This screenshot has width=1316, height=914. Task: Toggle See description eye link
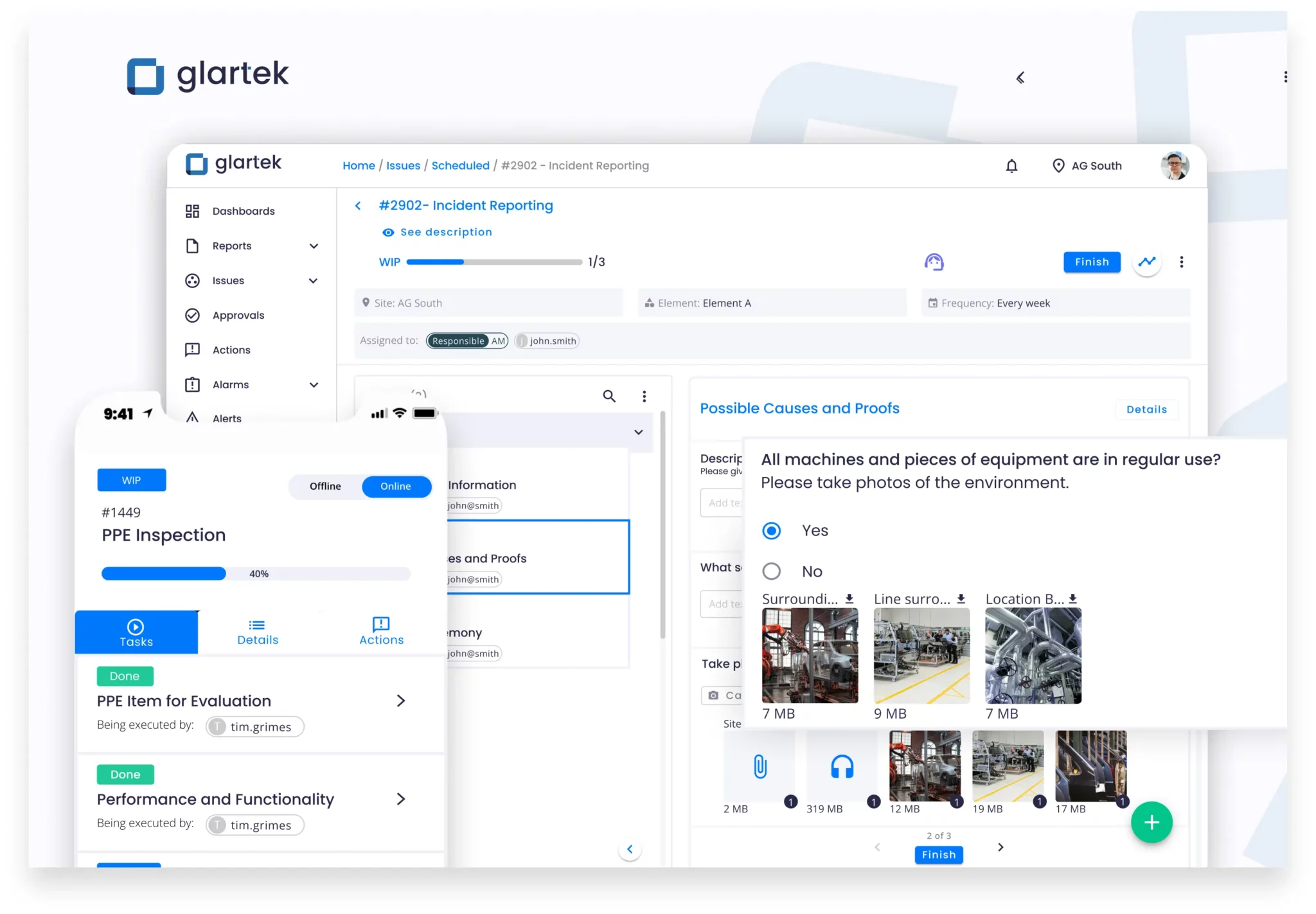point(437,232)
